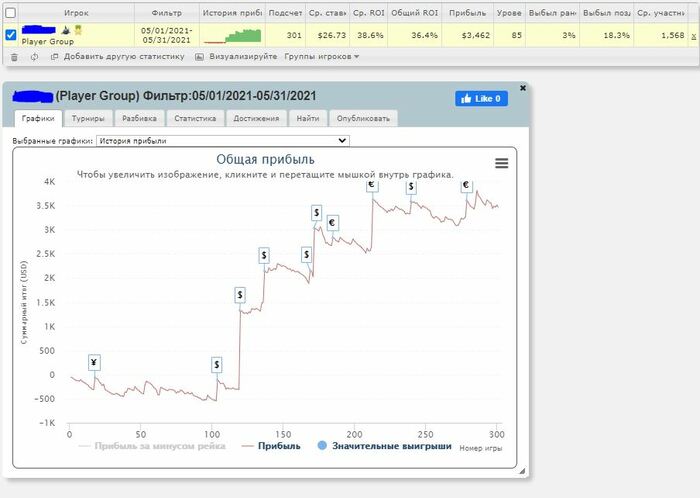The width and height of the screenshot is (700, 498).
Task: Uncheck the Player Group row checkbox
Action: [x=11, y=34]
